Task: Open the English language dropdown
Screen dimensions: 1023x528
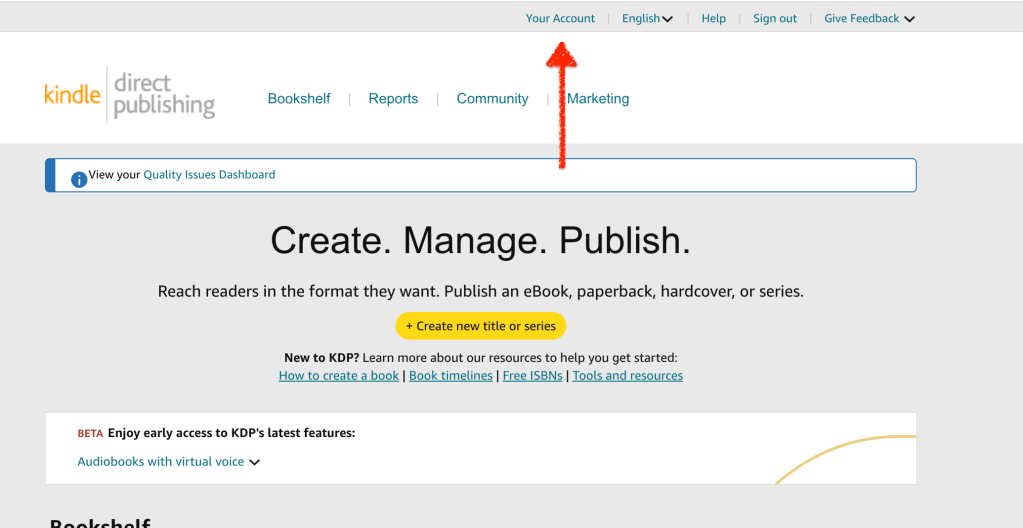Action: coord(647,18)
